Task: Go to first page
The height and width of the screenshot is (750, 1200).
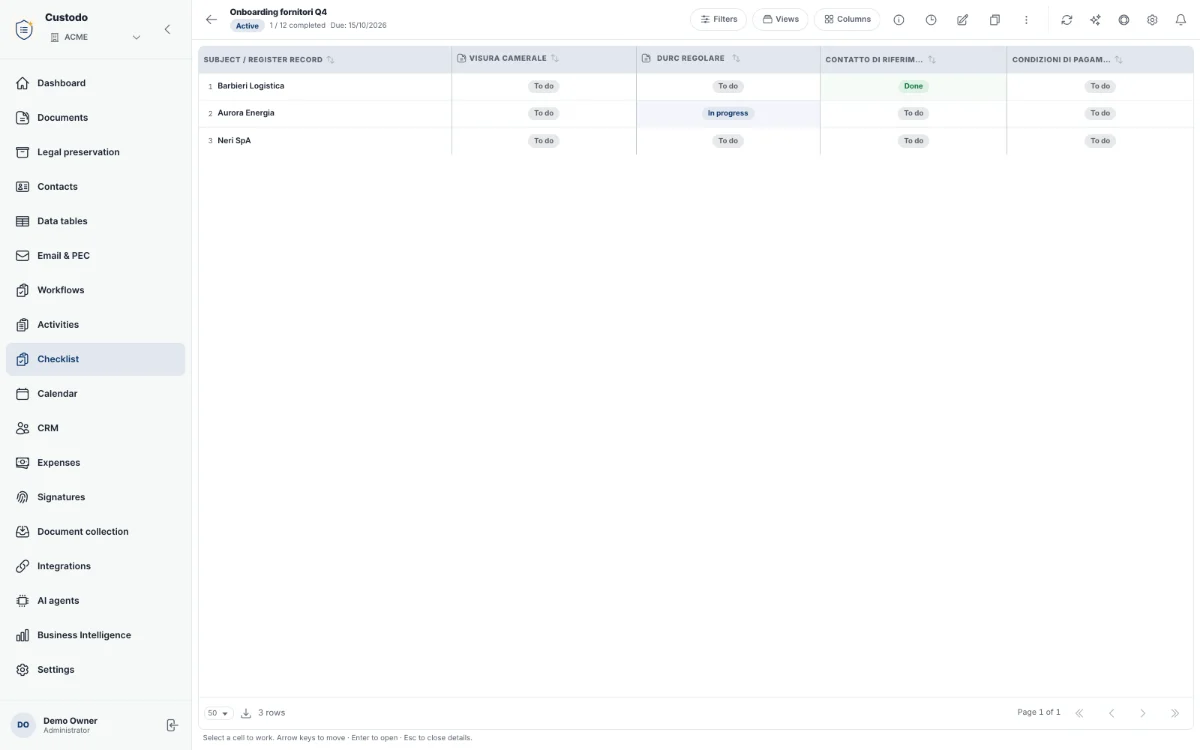Action: point(1079,713)
